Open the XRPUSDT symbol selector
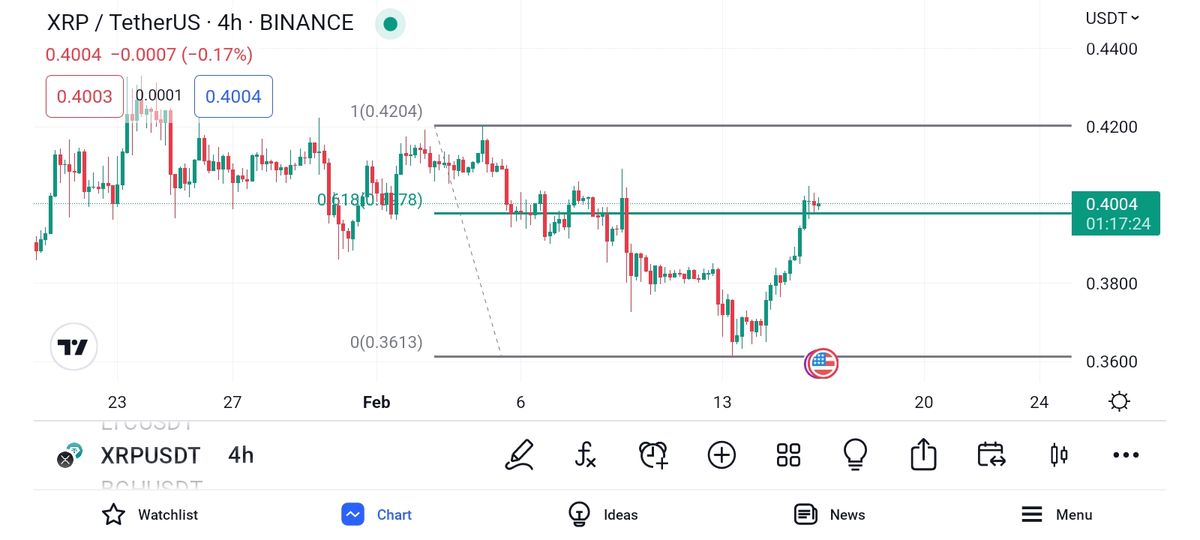The height and width of the screenshot is (540, 1200). pyautogui.click(x=150, y=456)
